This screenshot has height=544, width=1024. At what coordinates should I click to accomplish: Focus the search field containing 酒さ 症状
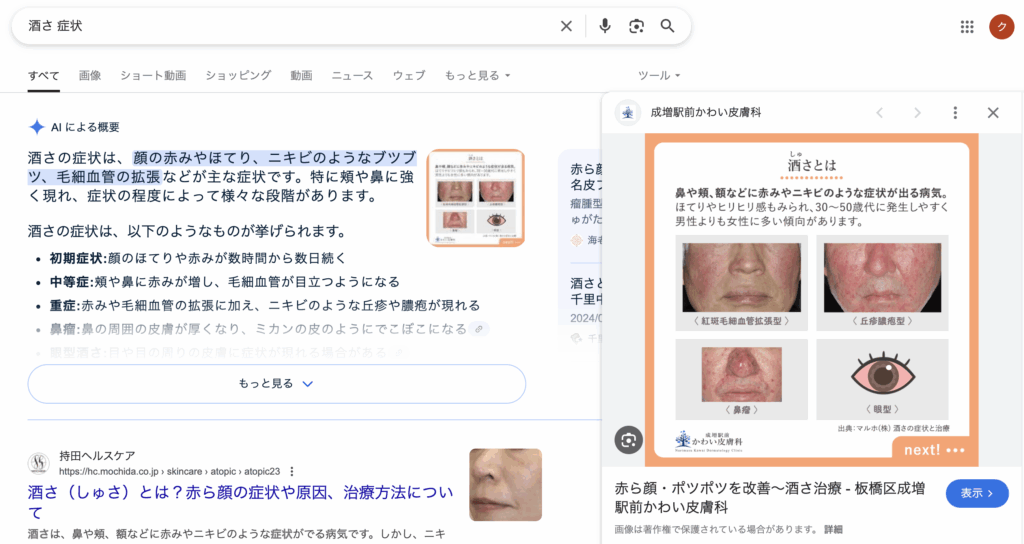click(x=287, y=26)
